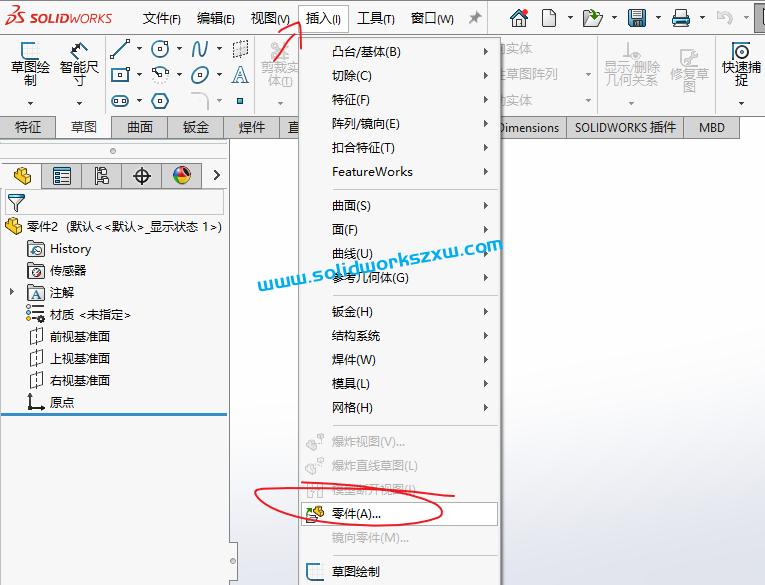Click the Quick Snaps (快速捕捉) tool

(x=741, y=64)
